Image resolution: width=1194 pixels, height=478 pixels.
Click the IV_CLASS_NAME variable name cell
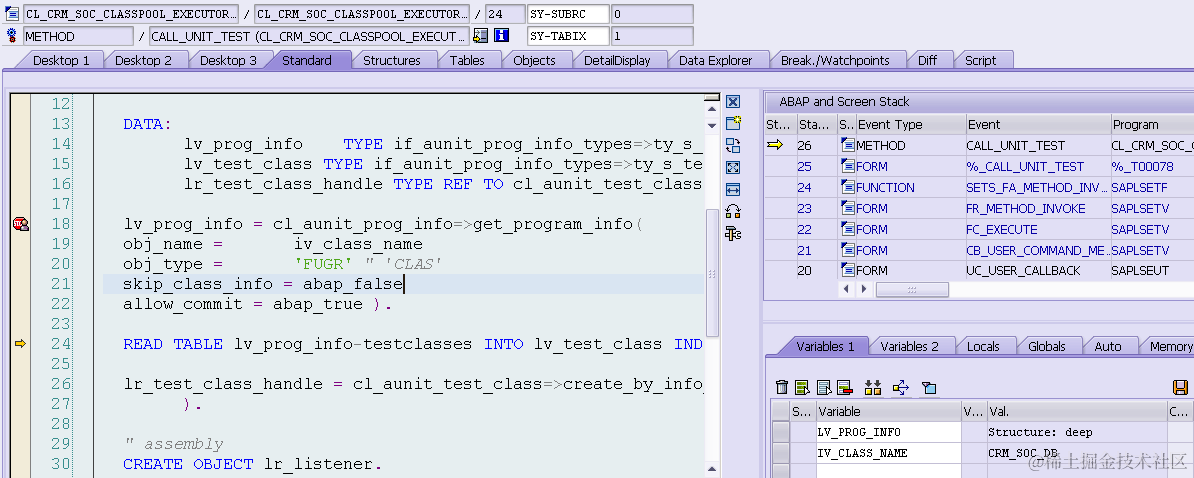coord(889,453)
